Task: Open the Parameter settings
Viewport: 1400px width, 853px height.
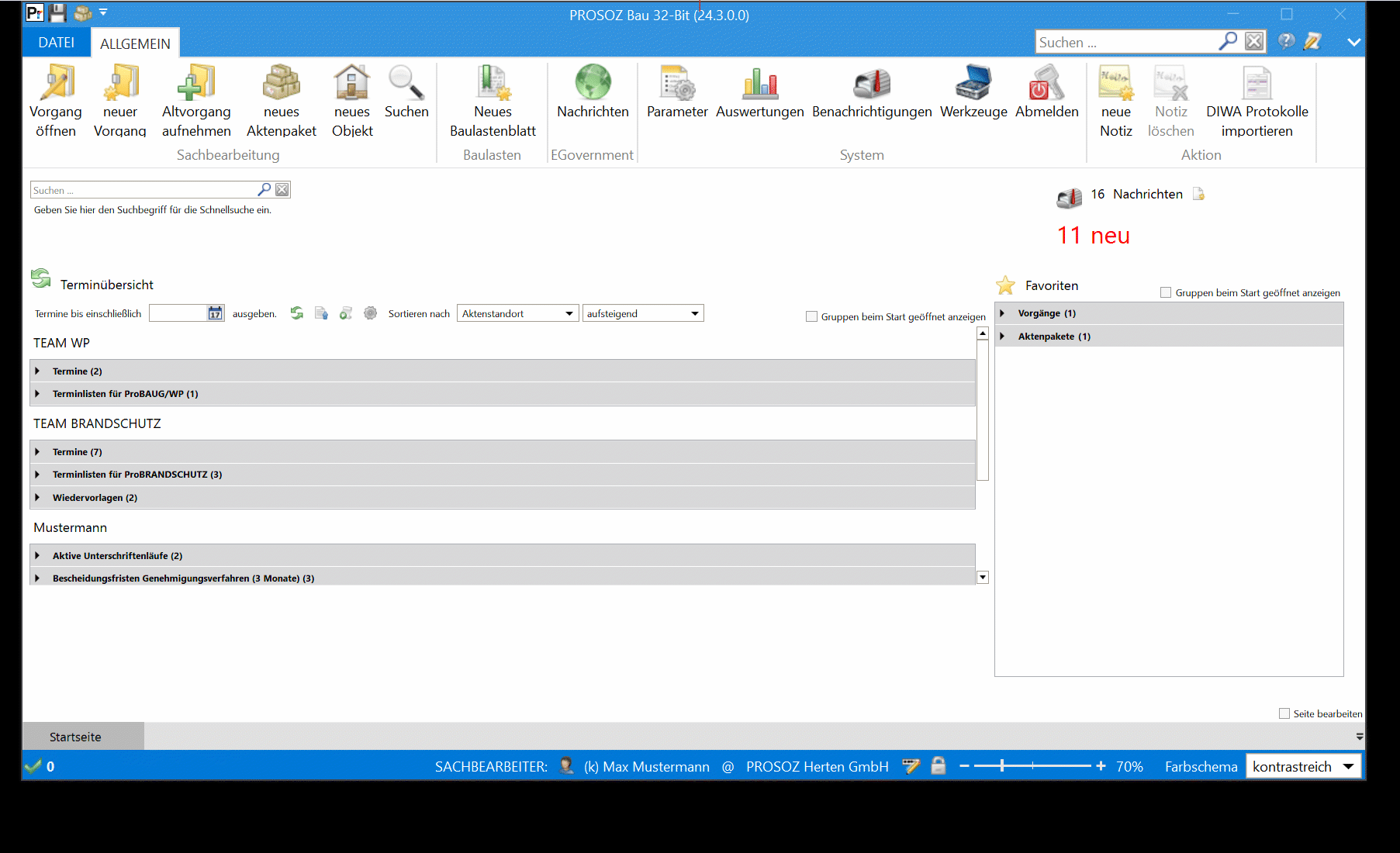Action: point(677,92)
